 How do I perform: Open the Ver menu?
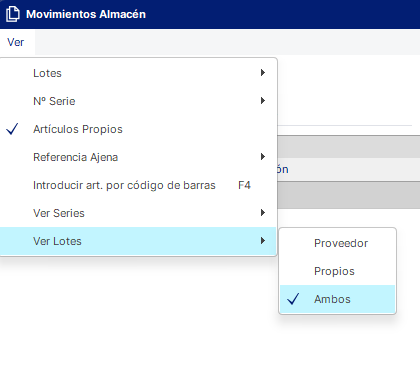(16, 42)
